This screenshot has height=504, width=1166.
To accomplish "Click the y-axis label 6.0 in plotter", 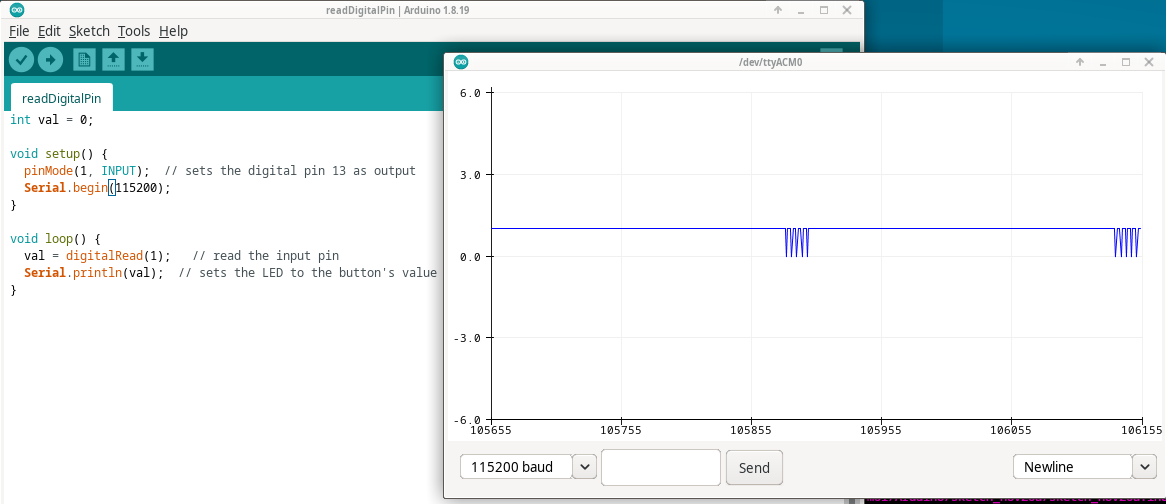I will click(x=471, y=93).
